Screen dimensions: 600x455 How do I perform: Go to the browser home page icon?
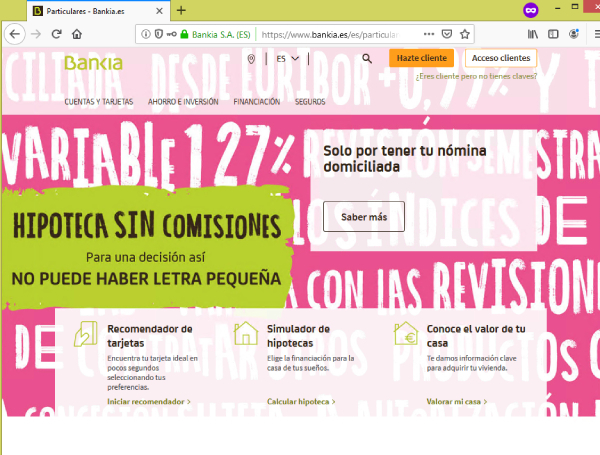[x=77, y=33]
